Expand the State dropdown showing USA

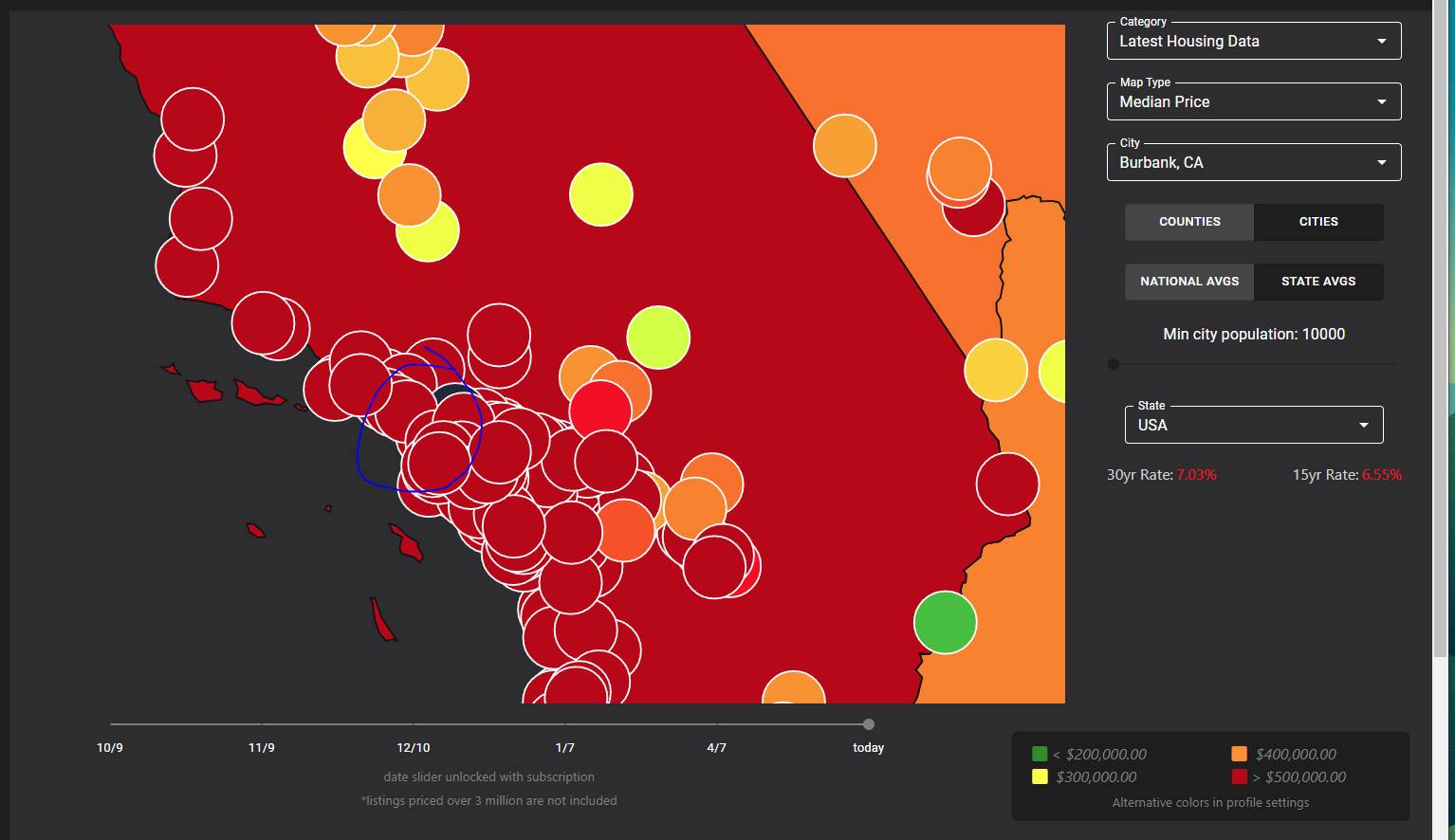click(x=1253, y=425)
